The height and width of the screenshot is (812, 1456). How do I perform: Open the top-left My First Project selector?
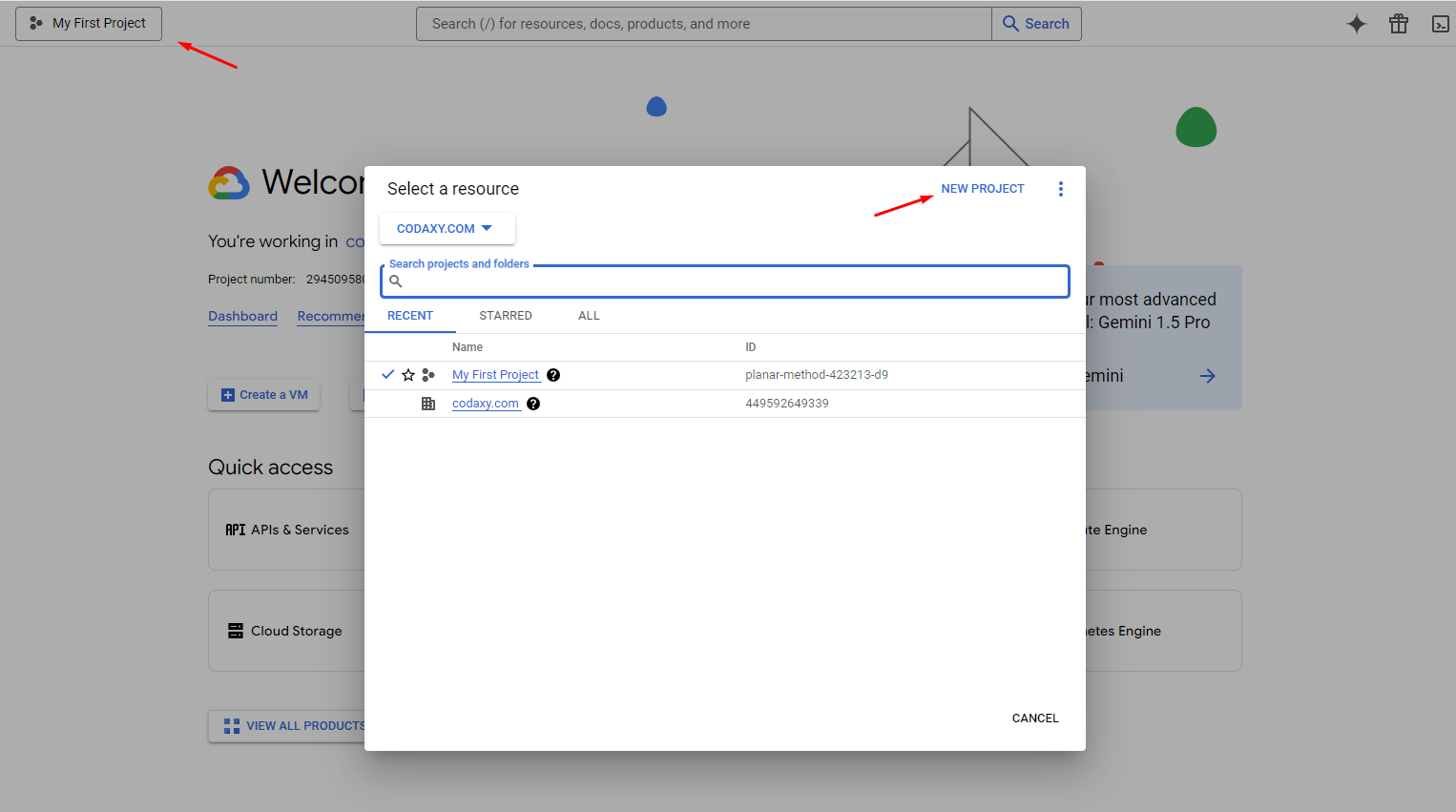88,23
